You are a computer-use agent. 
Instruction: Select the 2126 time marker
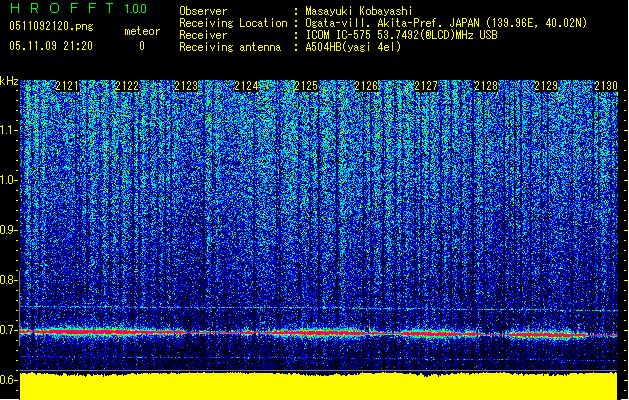pos(366,86)
